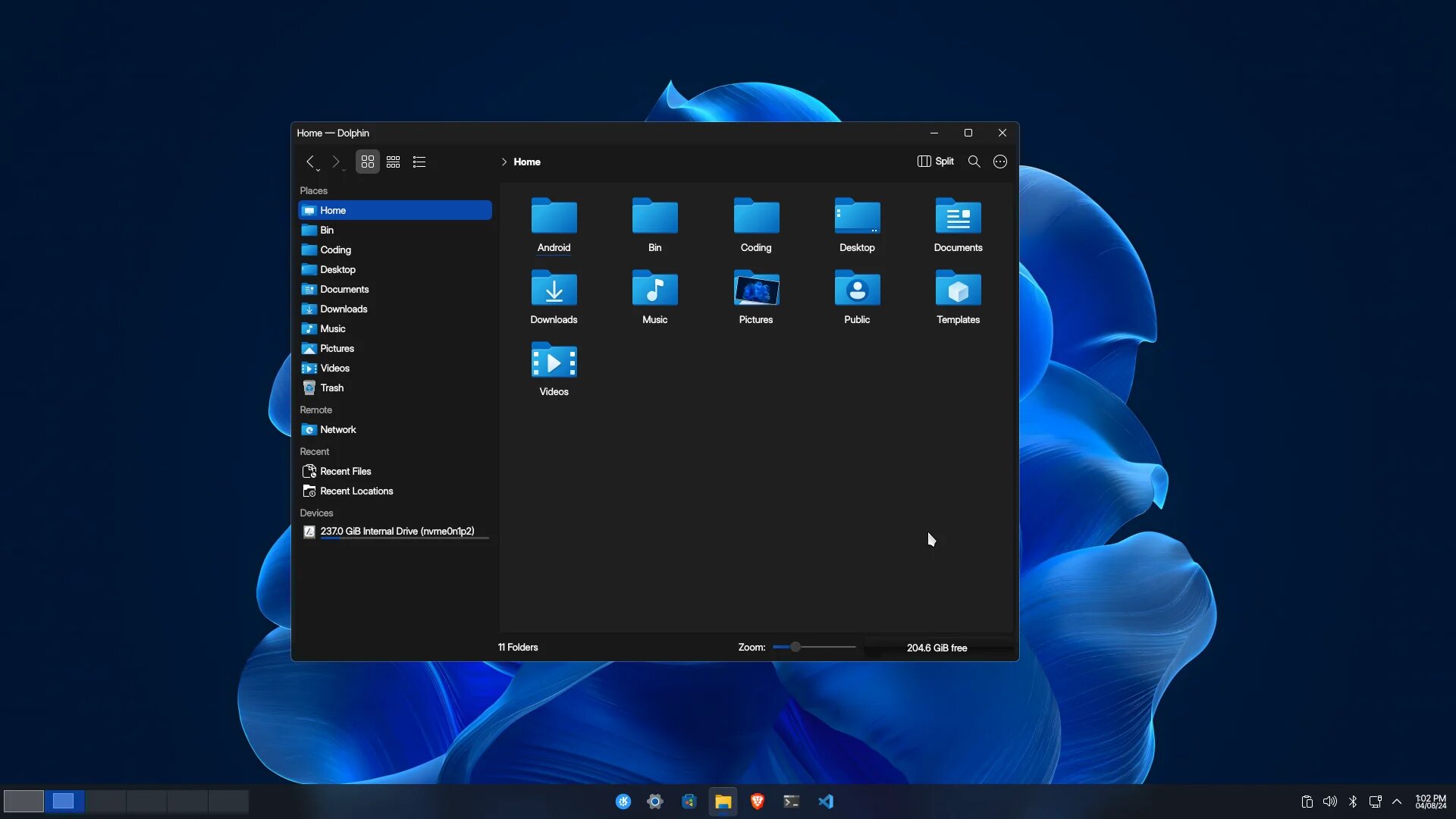The image size is (1456, 819).
Task: Open the clock showing 1:02 PM
Action: pyautogui.click(x=1431, y=802)
